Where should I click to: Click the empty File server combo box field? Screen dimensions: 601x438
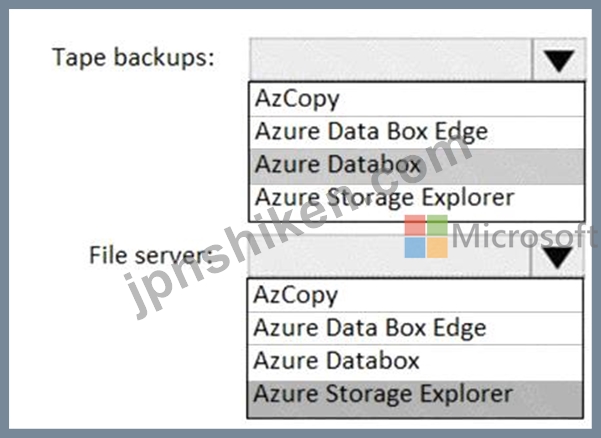coord(389,256)
